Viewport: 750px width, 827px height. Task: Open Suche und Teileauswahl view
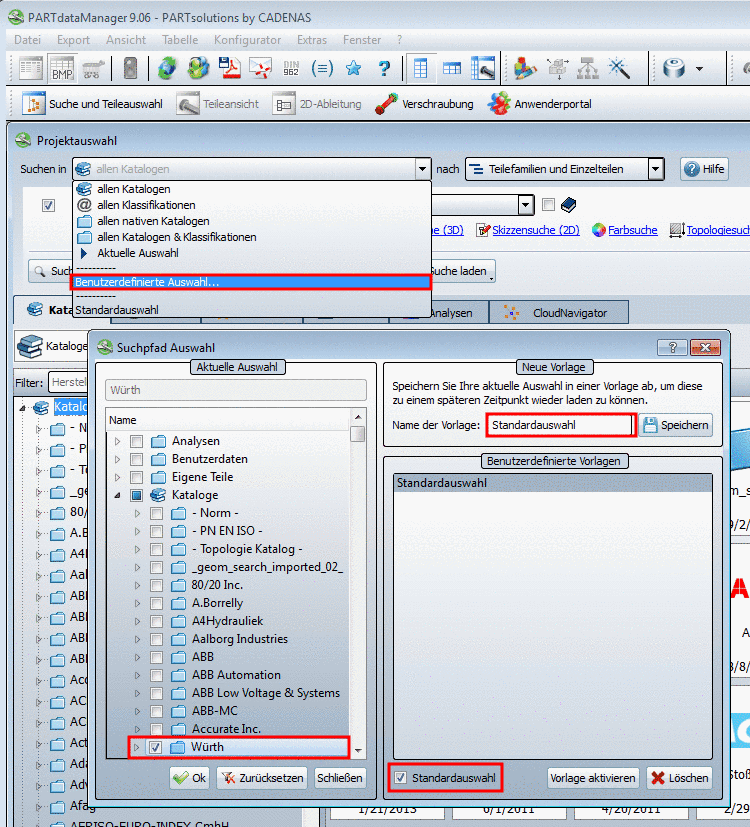click(92, 104)
